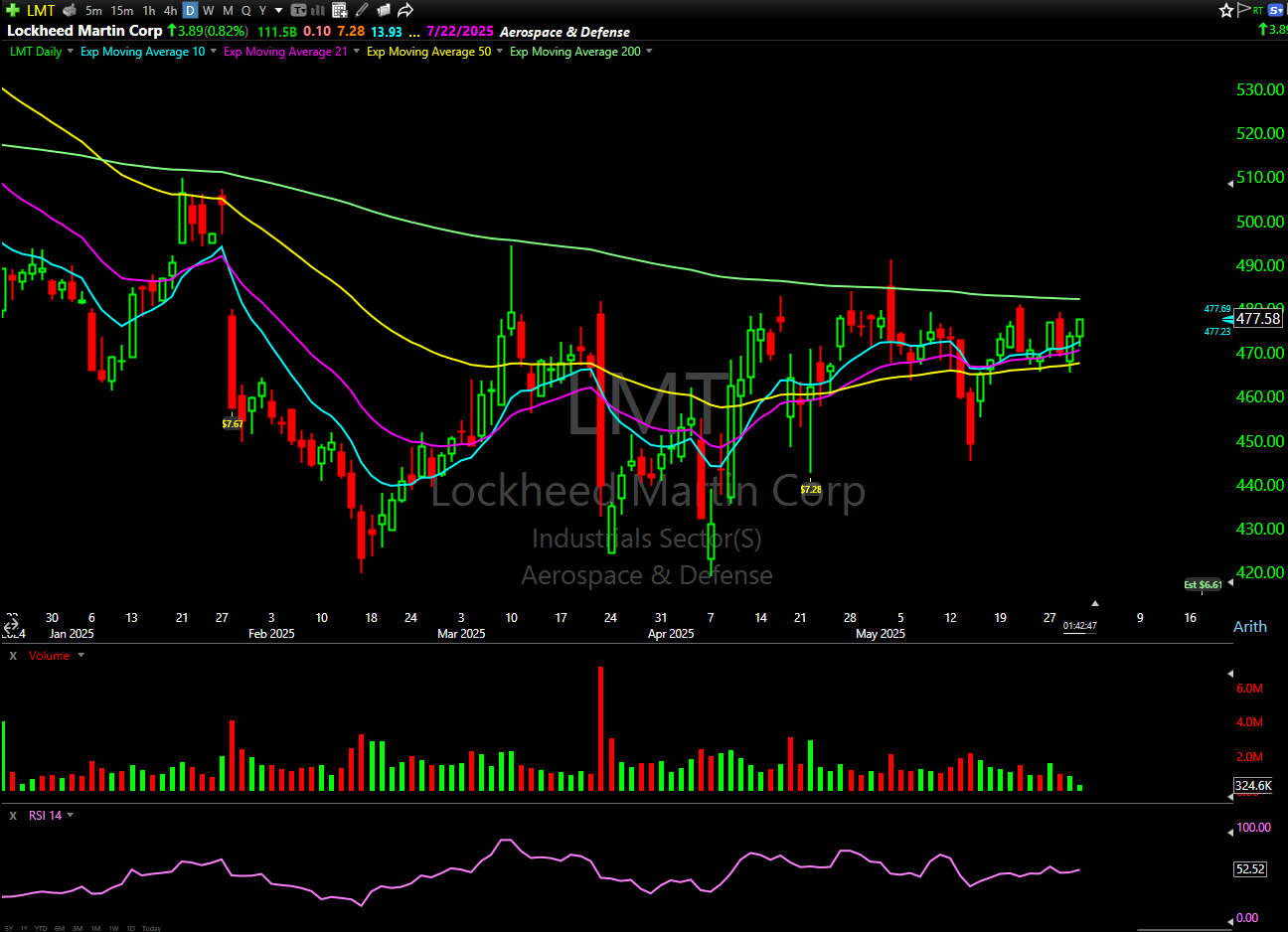Click the volume scale arrow near 6.0M
The height and width of the screenshot is (932, 1288).
coord(1229,675)
